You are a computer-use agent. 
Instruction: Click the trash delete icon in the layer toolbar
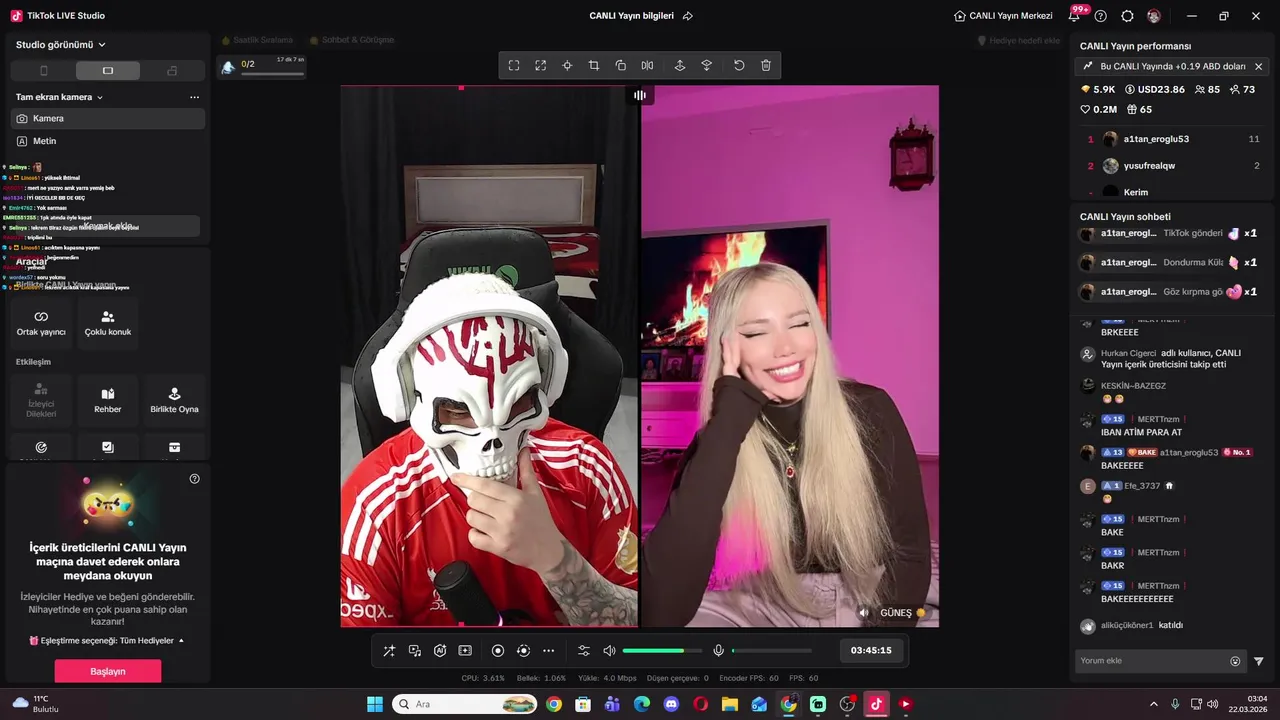click(766, 65)
